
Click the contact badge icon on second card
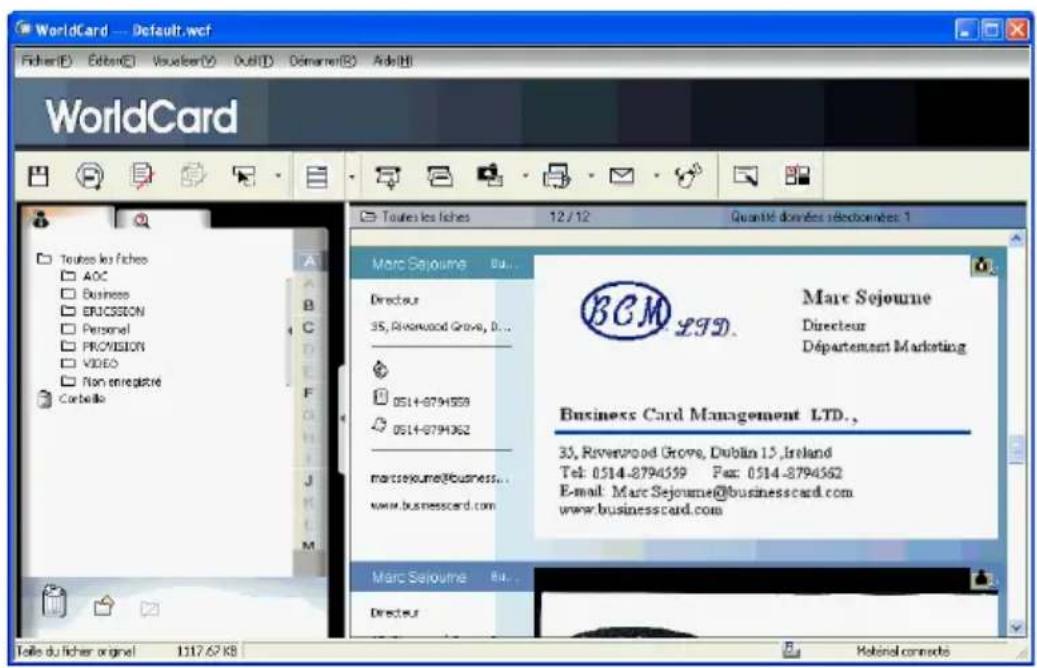point(982,578)
